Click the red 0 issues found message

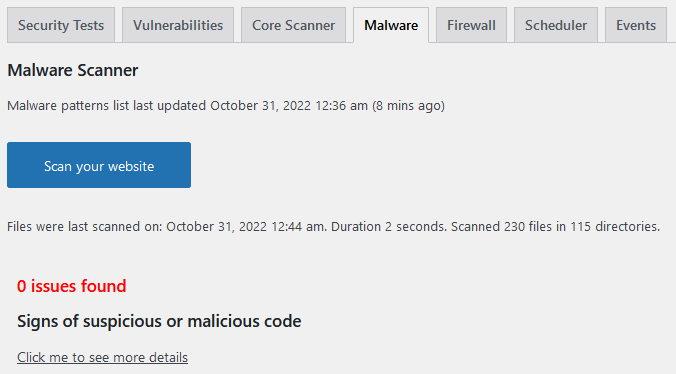[72, 286]
